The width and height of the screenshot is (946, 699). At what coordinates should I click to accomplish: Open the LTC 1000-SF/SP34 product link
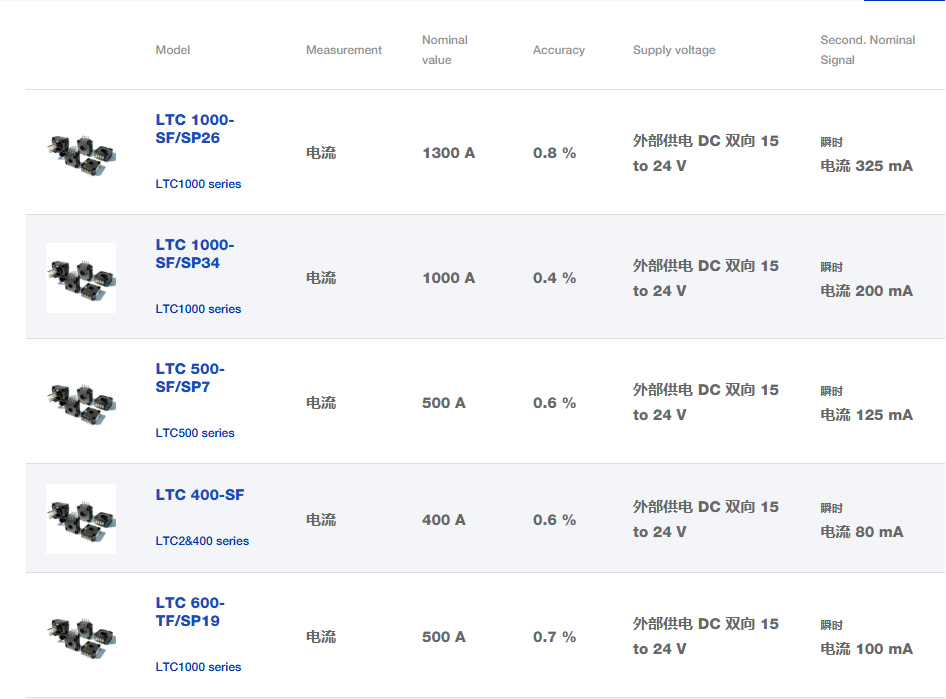click(195, 254)
